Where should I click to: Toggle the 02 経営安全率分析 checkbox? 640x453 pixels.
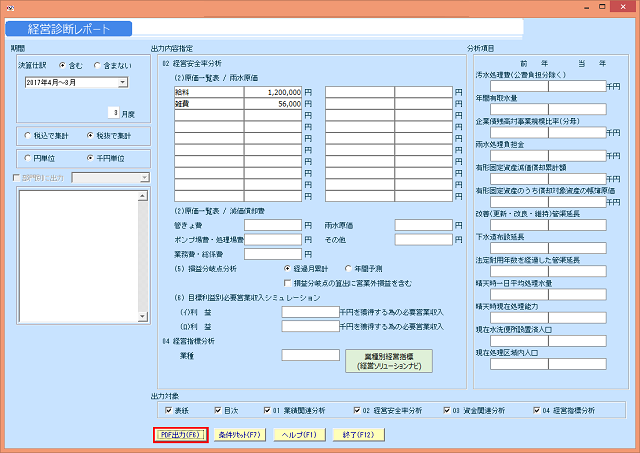click(357, 410)
